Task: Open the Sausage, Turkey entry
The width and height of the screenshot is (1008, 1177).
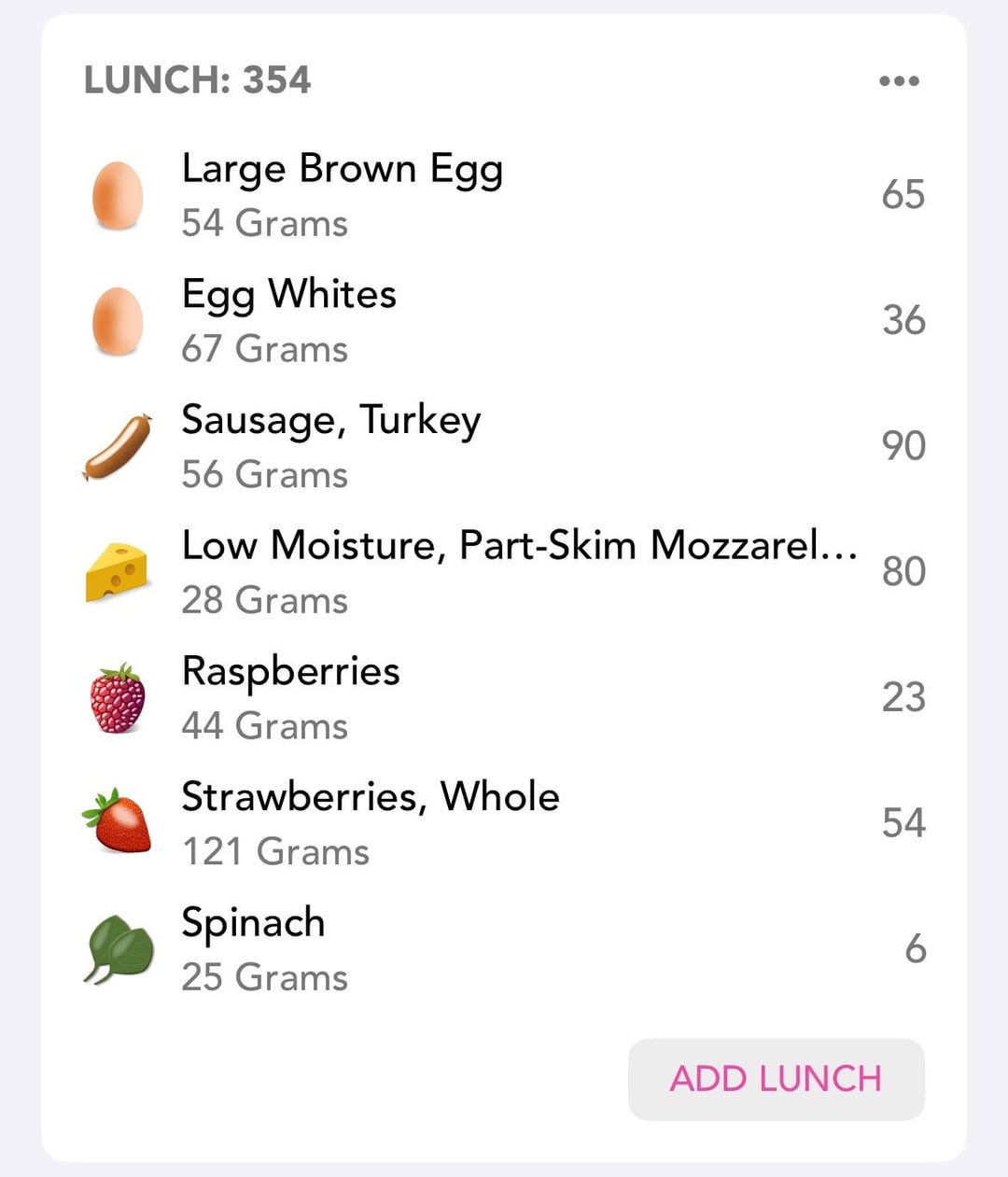Action: (x=504, y=447)
